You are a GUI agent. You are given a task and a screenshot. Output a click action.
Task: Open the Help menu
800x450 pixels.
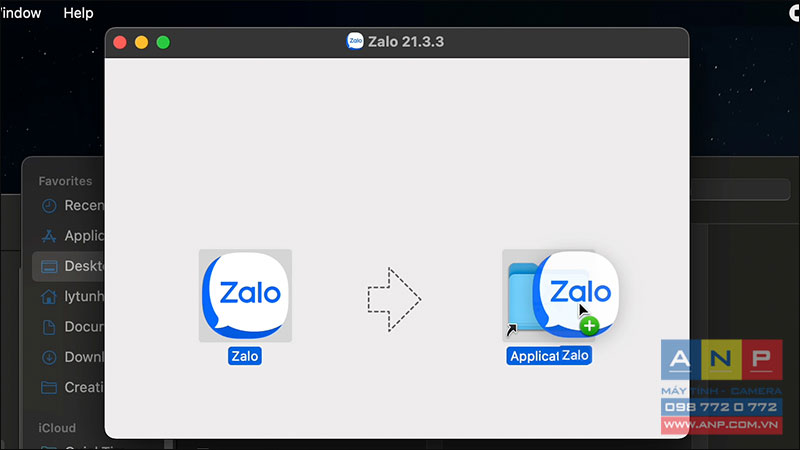[x=78, y=13]
